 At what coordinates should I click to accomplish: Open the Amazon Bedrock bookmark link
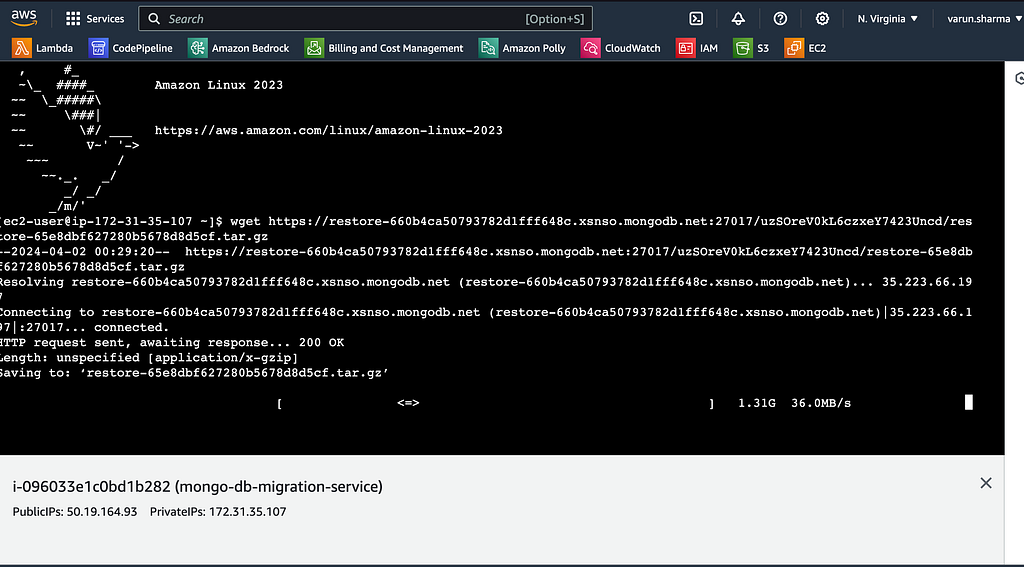click(x=250, y=48)
